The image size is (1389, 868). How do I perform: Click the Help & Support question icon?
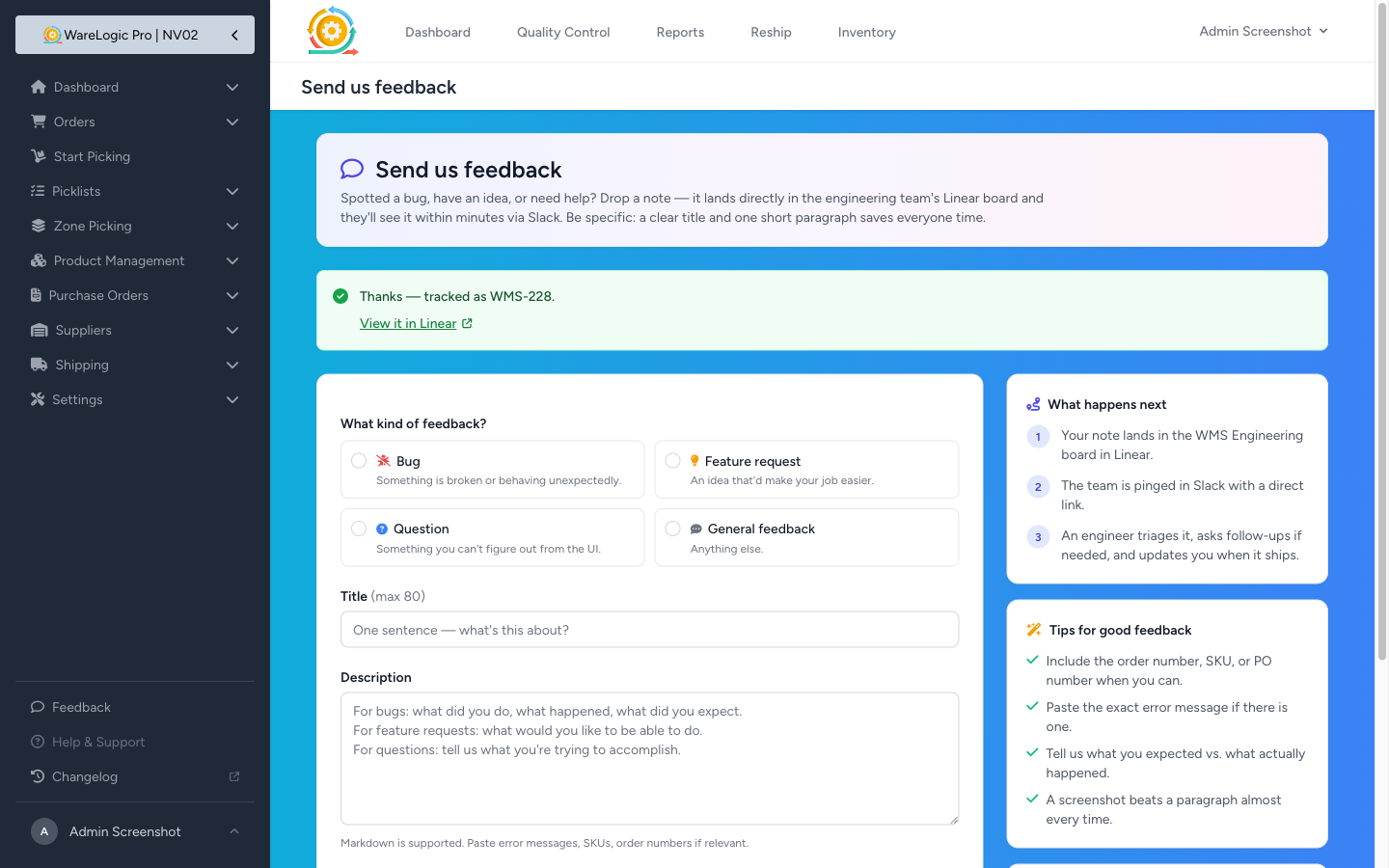tap(38, 742)
